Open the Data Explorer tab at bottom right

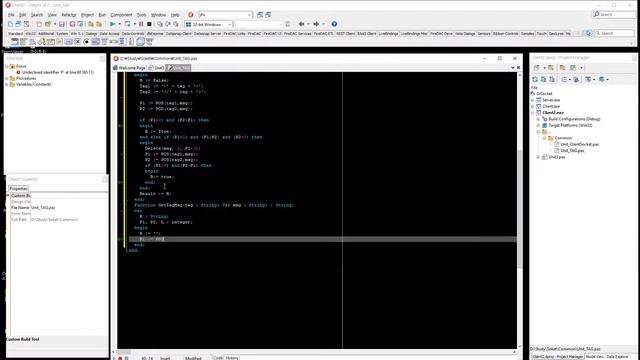click(618, 357)
